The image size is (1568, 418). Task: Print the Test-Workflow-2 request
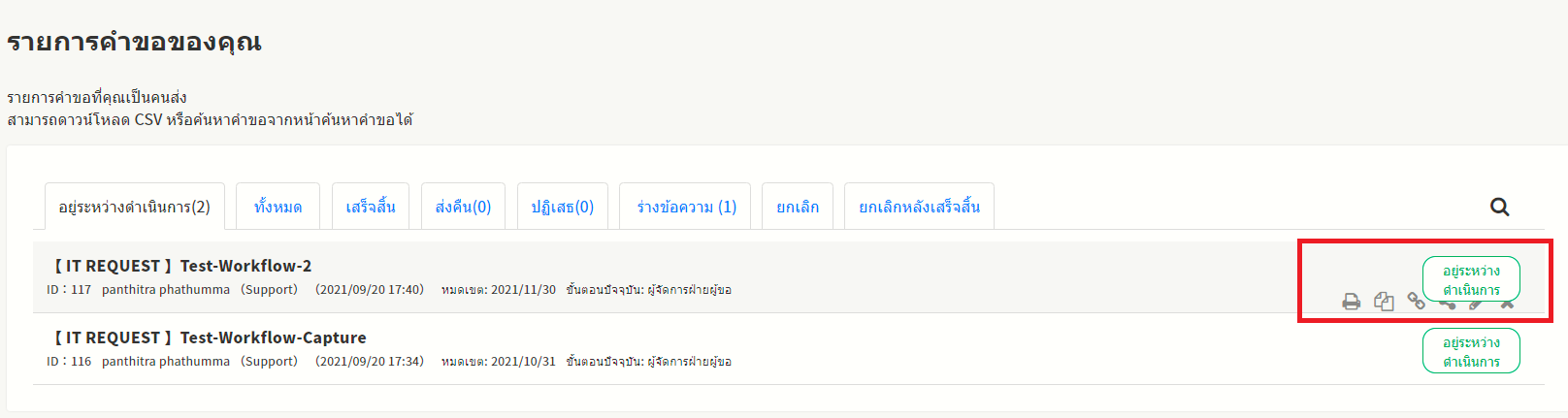click(1351, 302)
